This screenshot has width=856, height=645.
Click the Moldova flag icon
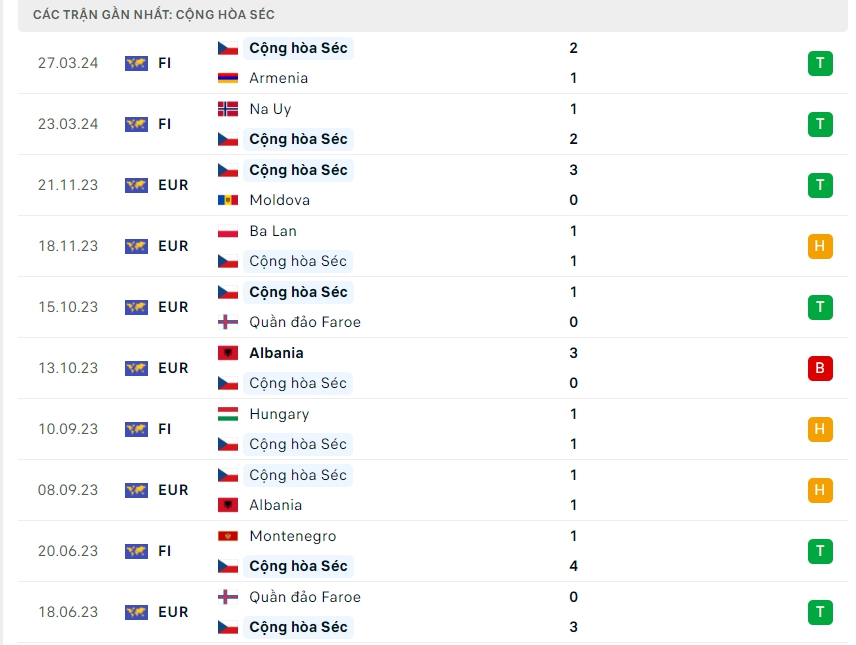tap(228, 200)
